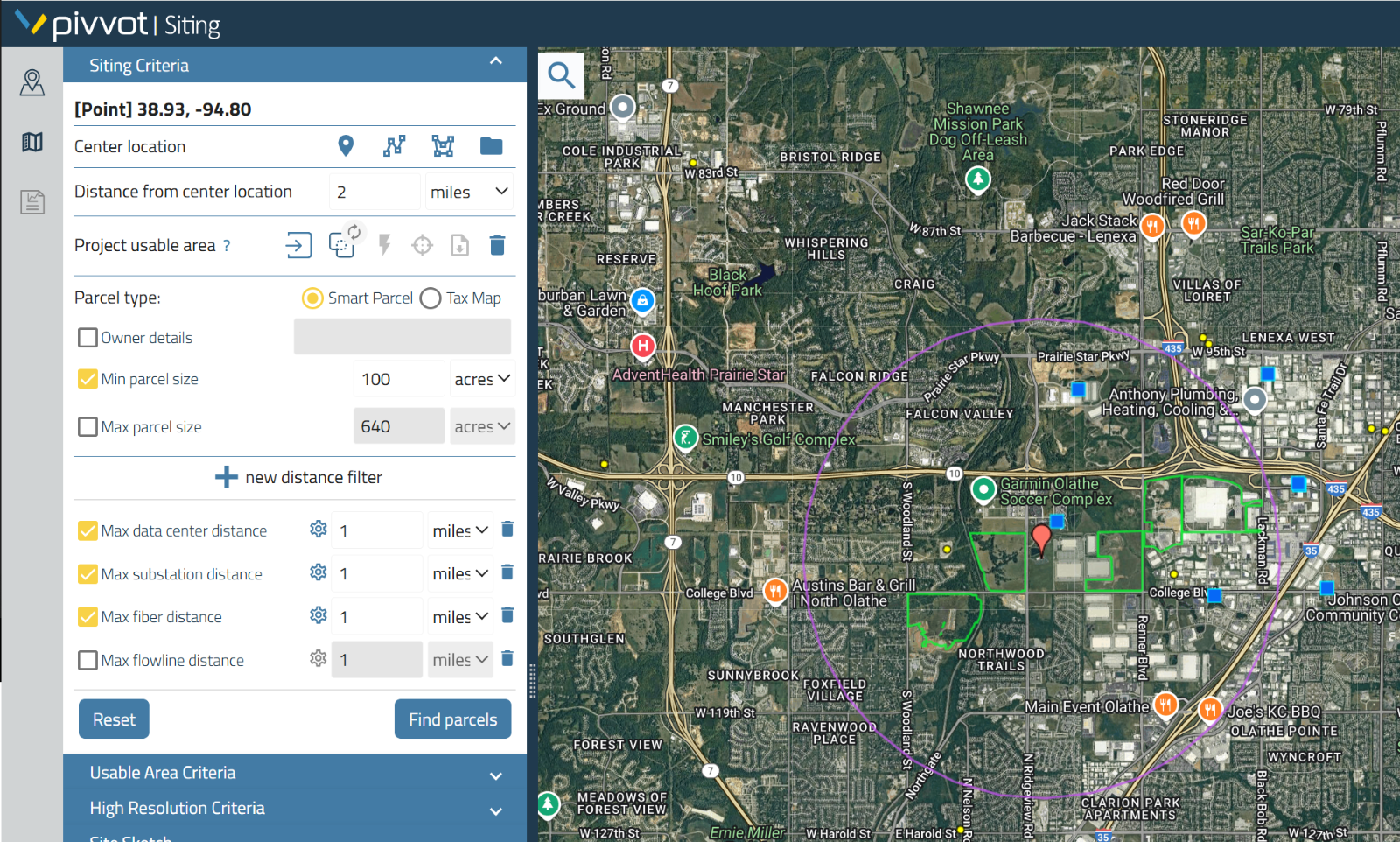Open the Project usable area help tooltip
Viewport: 1400px width, 842px height.
(x=227, y=246)
